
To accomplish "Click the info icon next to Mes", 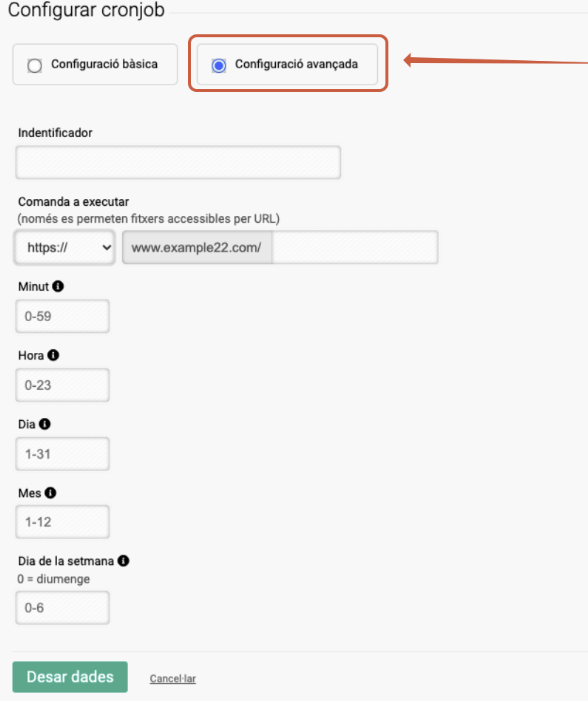I will [51, 493].
